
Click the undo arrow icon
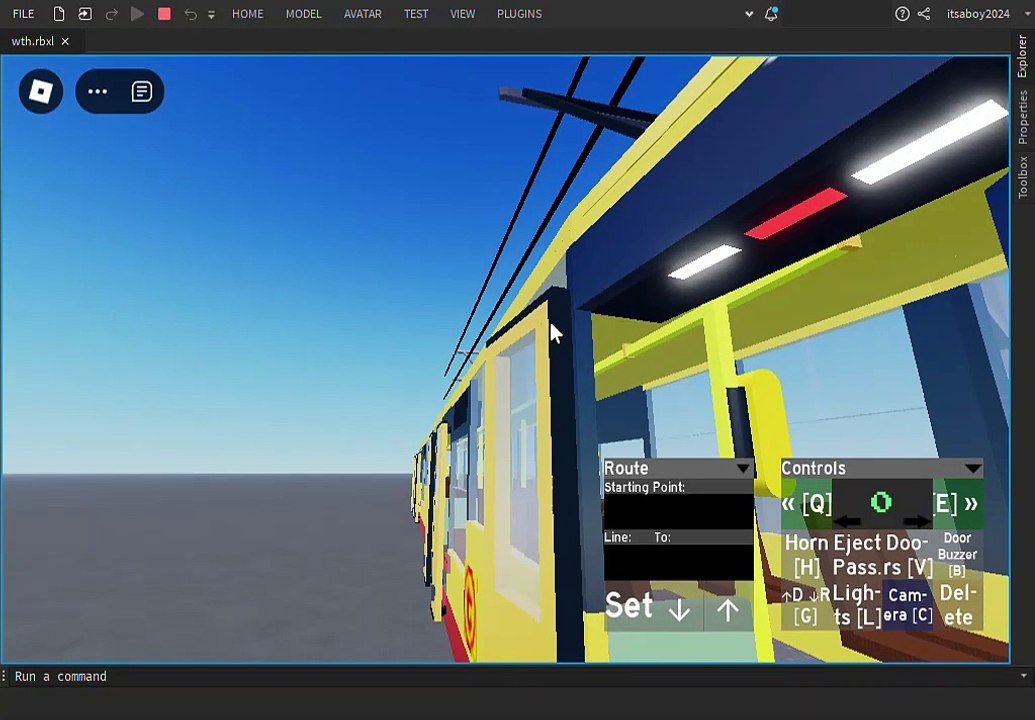pyautogui.click(x=190, y=14)
